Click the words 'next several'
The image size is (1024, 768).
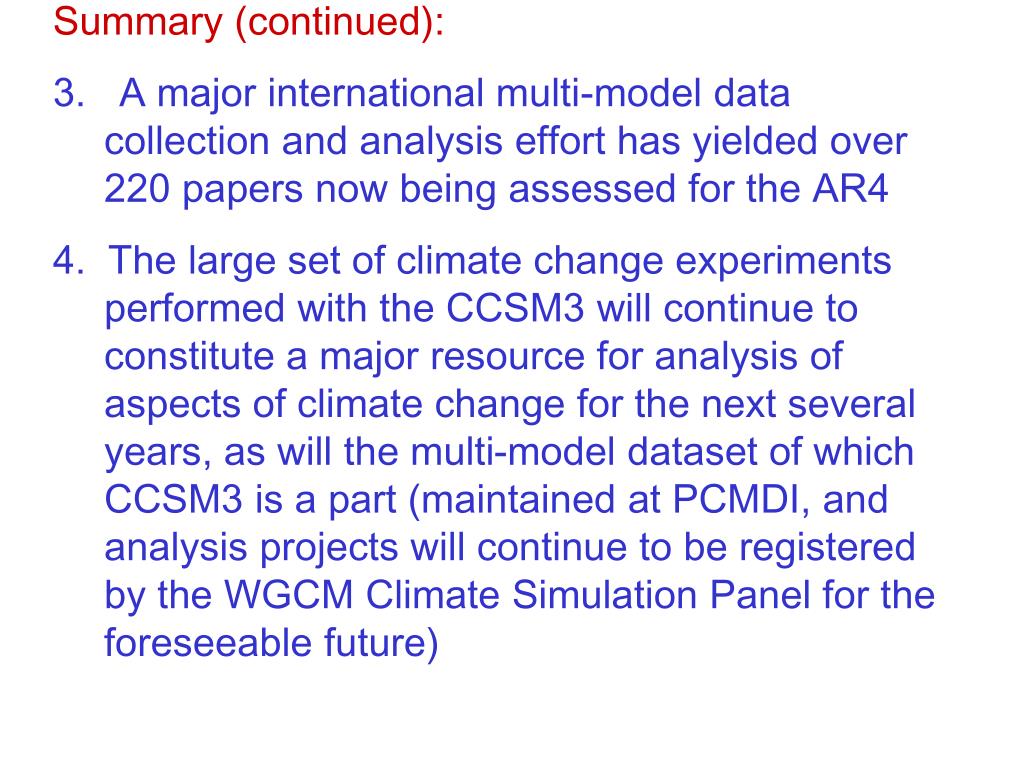[x=808, y=404]
